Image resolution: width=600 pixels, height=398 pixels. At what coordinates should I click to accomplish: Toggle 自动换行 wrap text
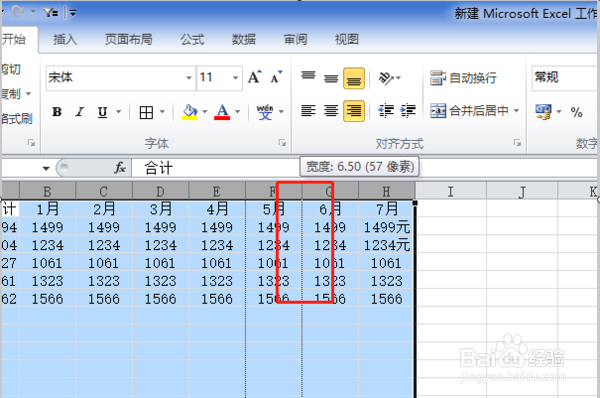click(x=463, y=78)
